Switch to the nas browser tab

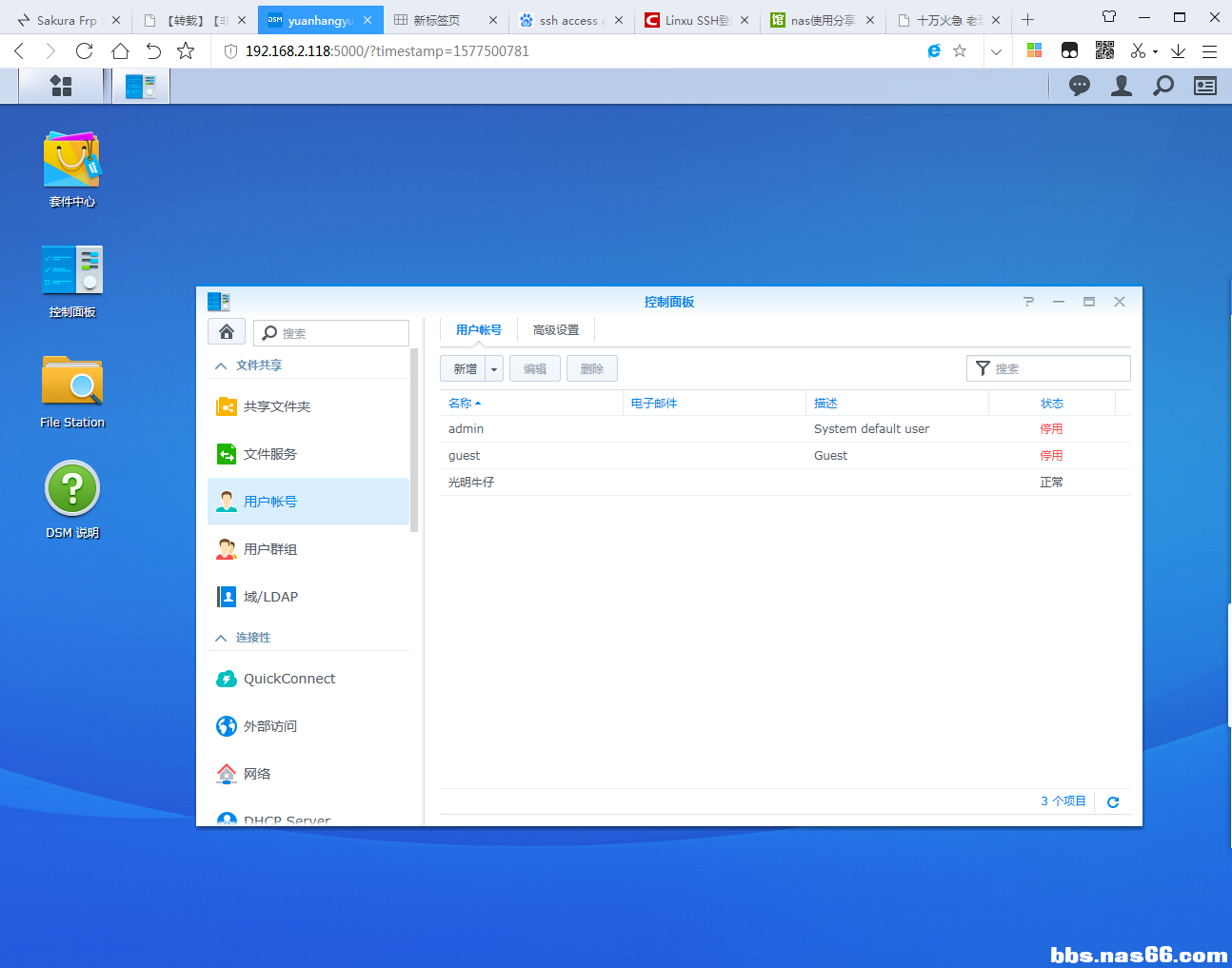(x=822, y=20)
